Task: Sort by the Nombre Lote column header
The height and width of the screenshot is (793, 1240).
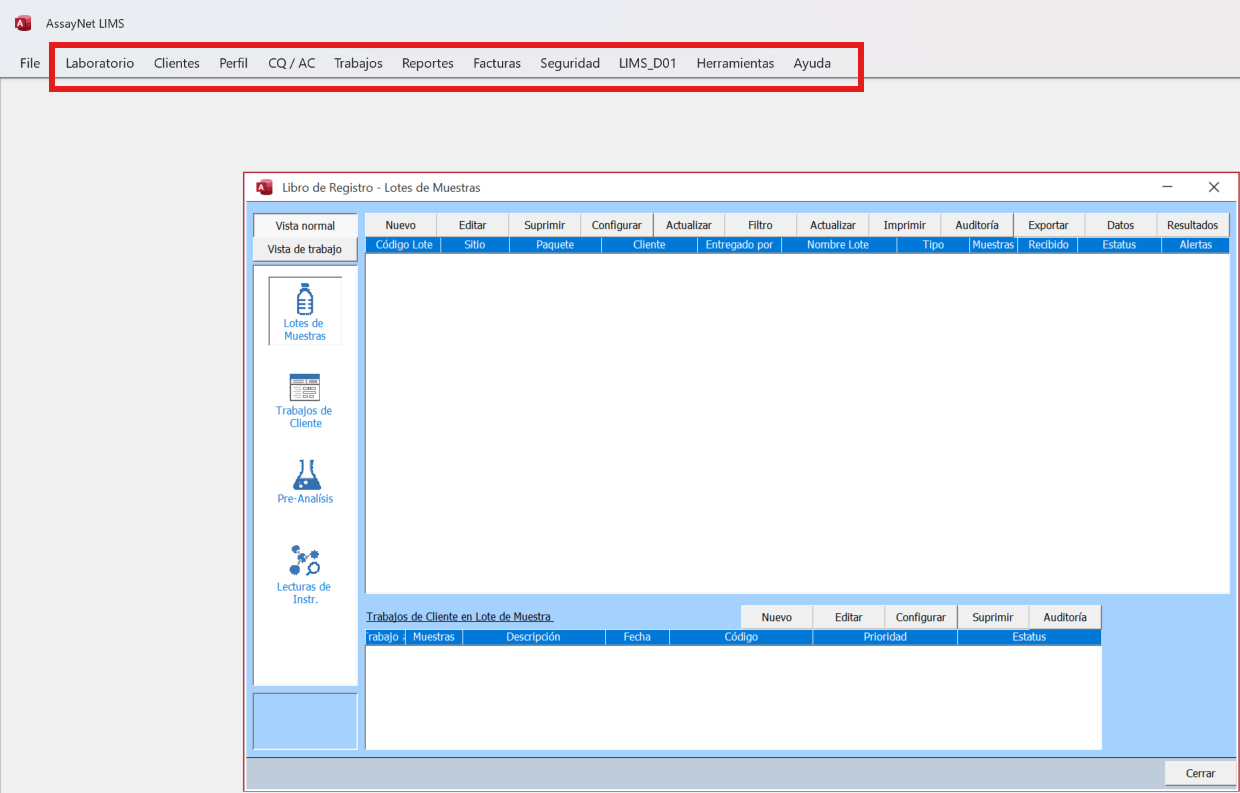Action: 838,245
